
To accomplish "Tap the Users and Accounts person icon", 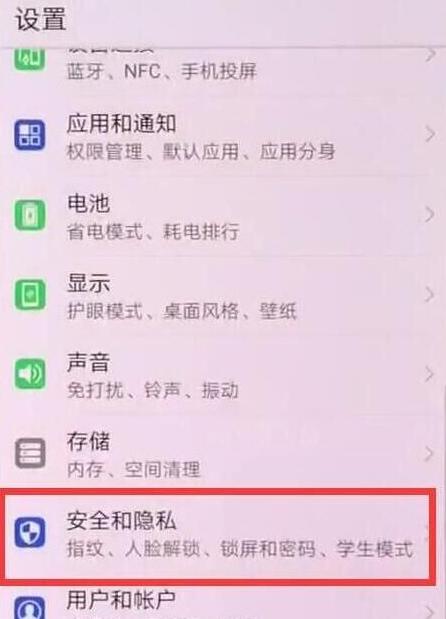I will pos(30,608).
